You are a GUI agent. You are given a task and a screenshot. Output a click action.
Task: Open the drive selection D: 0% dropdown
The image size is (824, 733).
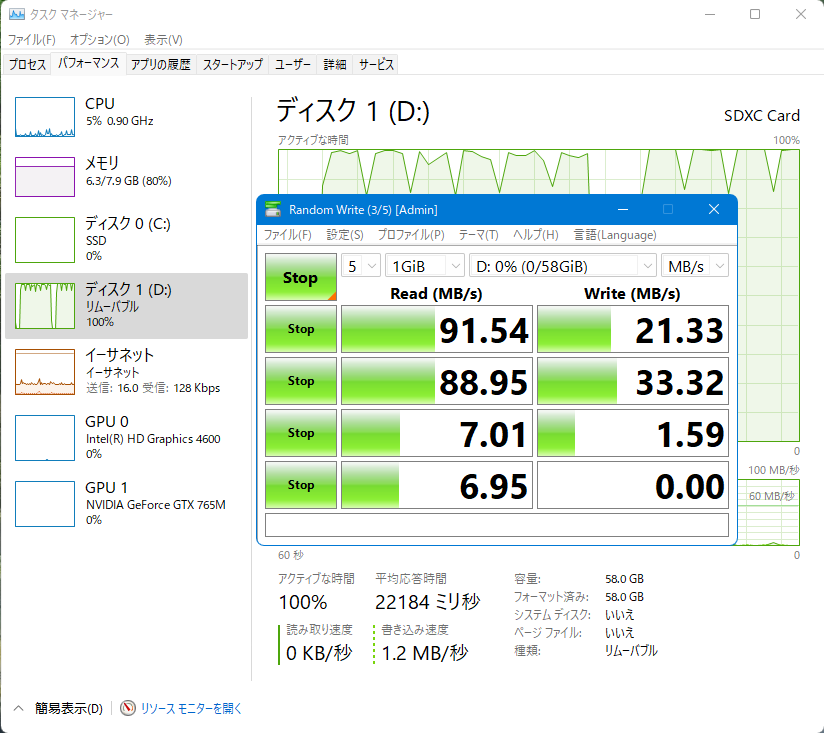[563, 266]
